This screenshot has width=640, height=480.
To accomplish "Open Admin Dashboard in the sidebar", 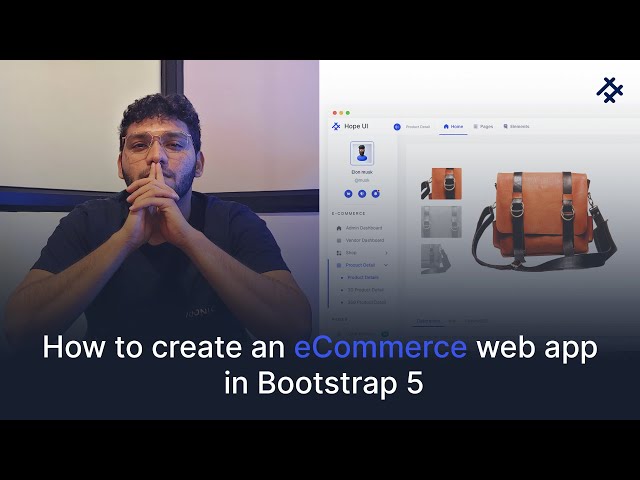I will pyautogui.click(x=359, y=228).
